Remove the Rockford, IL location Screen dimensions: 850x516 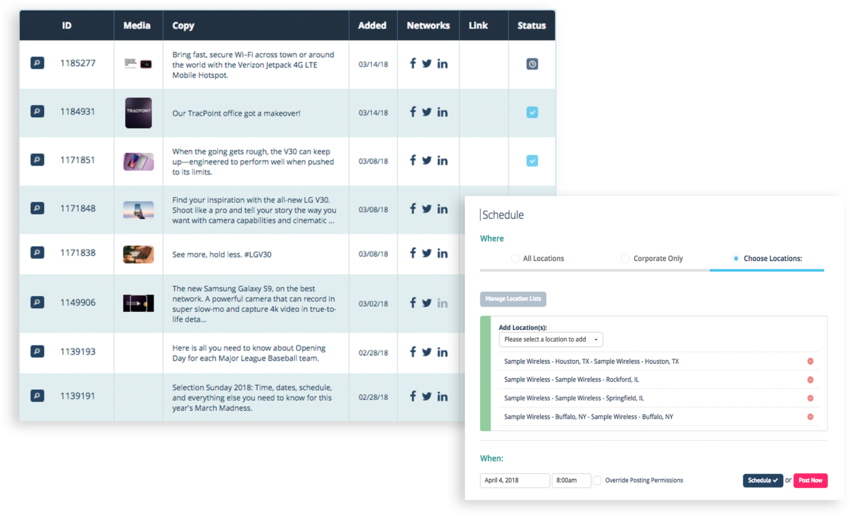coord(810,380)
